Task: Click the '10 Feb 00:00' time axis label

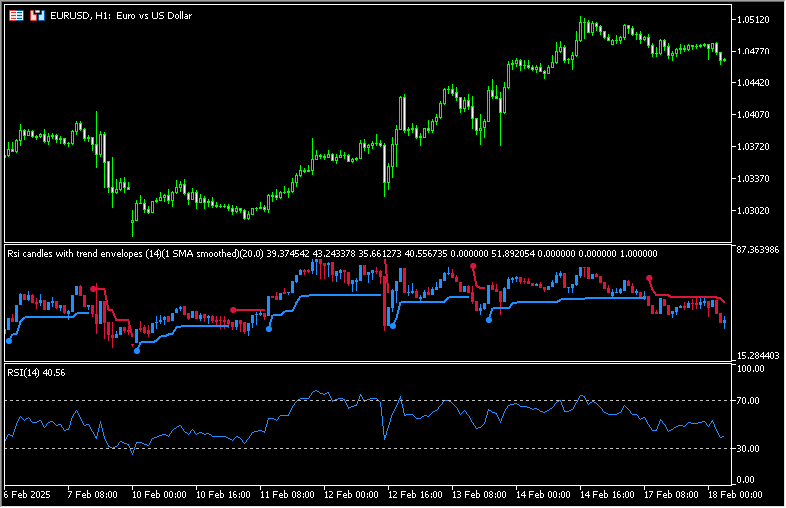Action: pos(159,495)
